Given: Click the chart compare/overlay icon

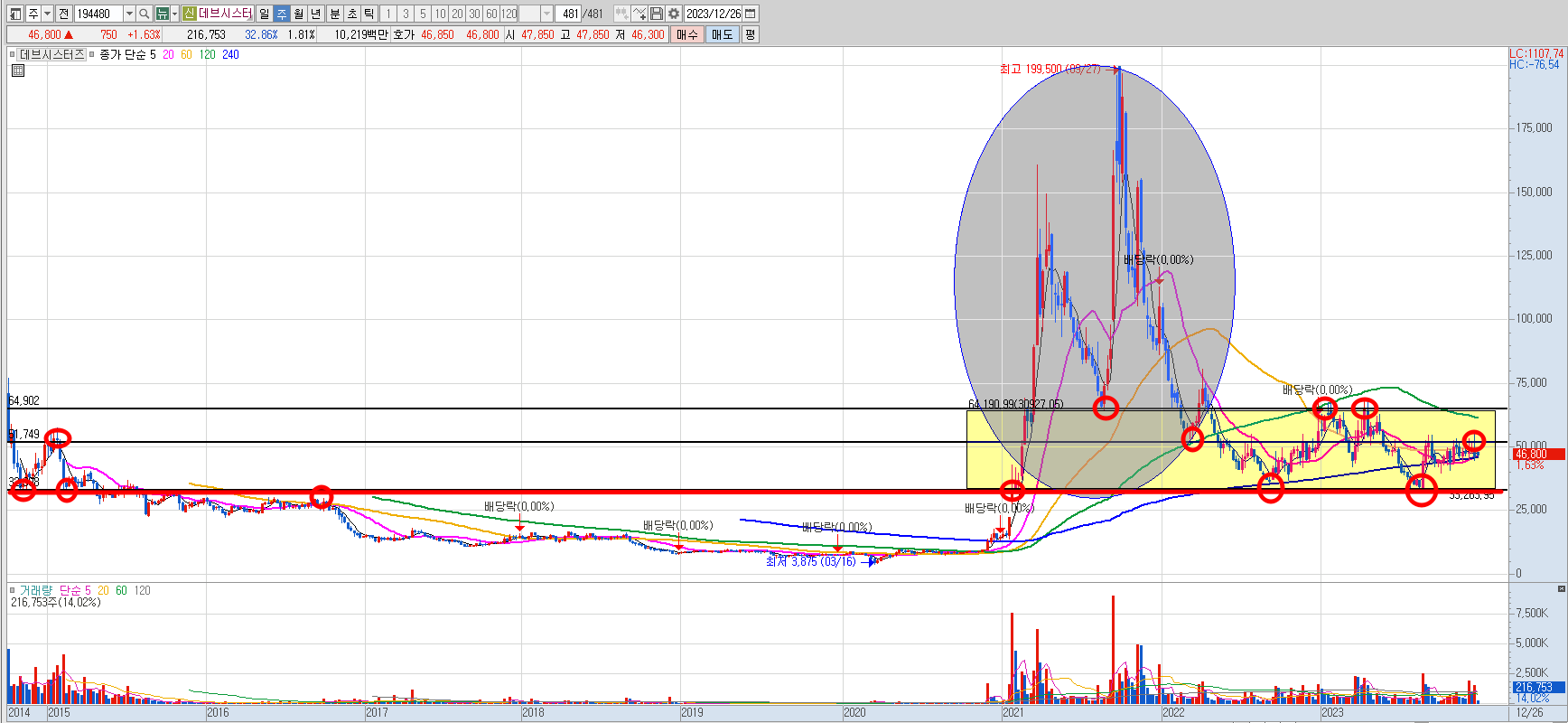Looking at the screenshot, I should 621,14.
